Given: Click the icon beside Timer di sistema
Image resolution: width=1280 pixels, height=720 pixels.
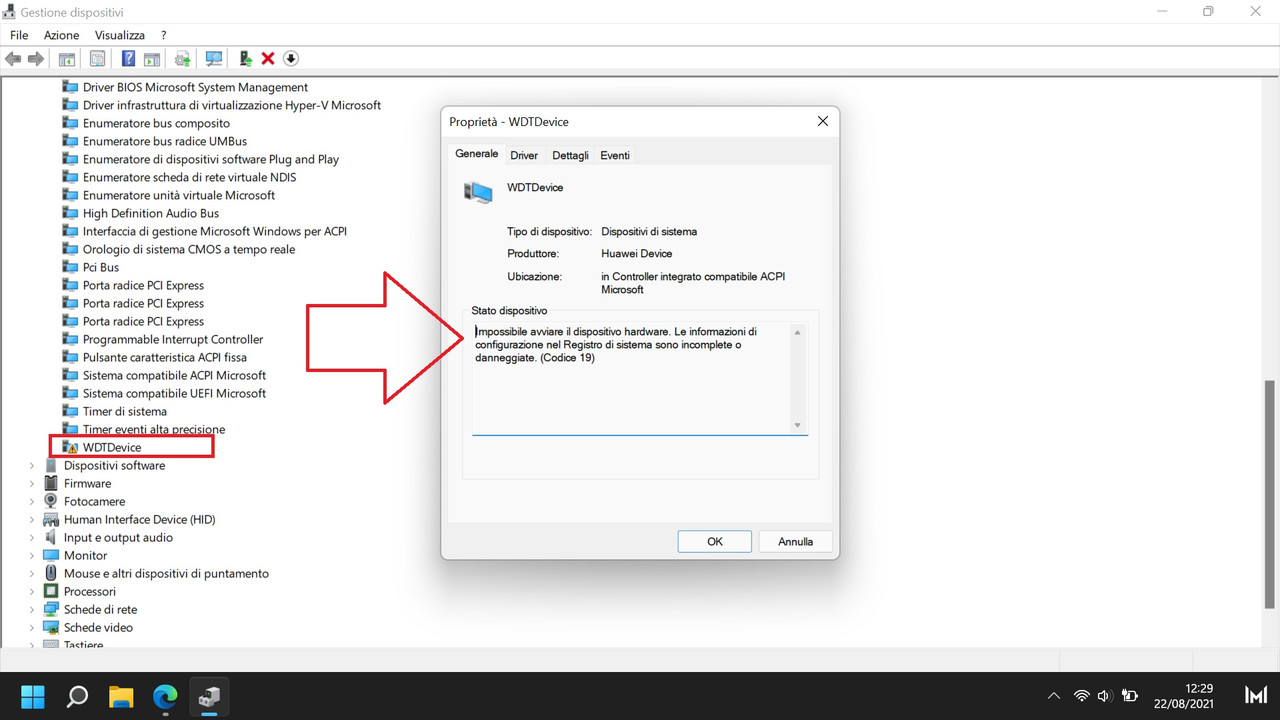Looking at the screenshot, I should (x=70, y=411).
